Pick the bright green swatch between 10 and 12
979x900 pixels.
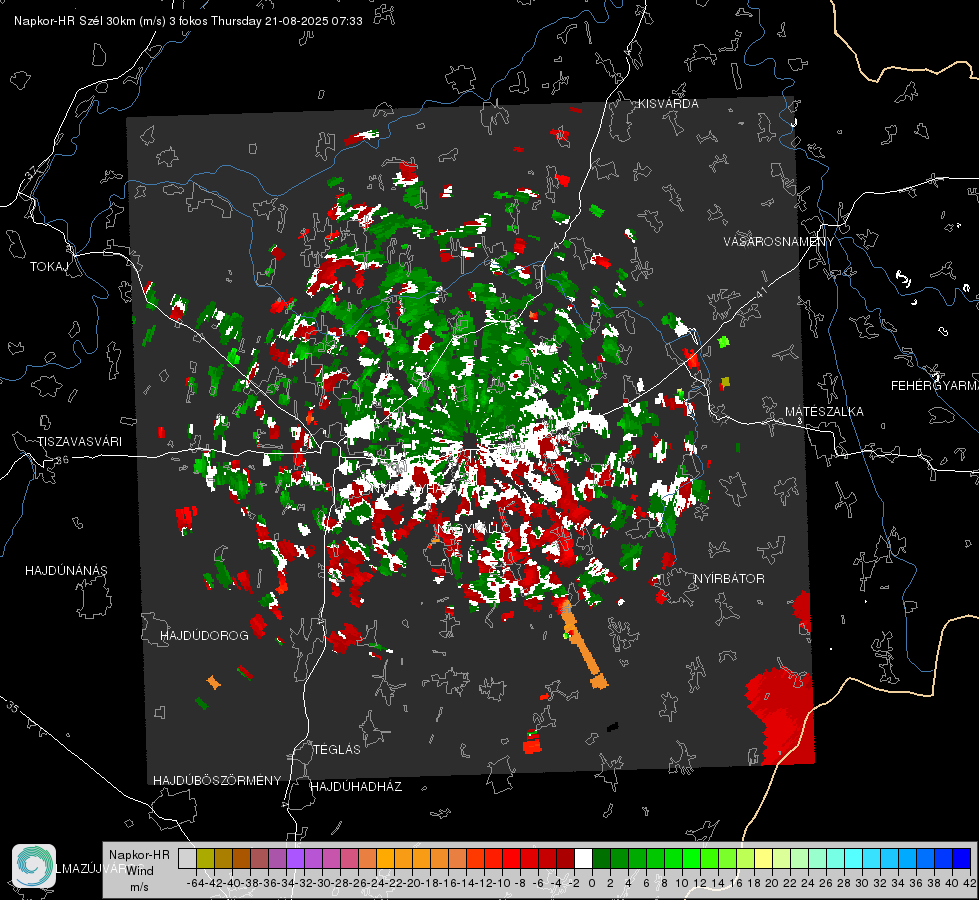point(691,858)
